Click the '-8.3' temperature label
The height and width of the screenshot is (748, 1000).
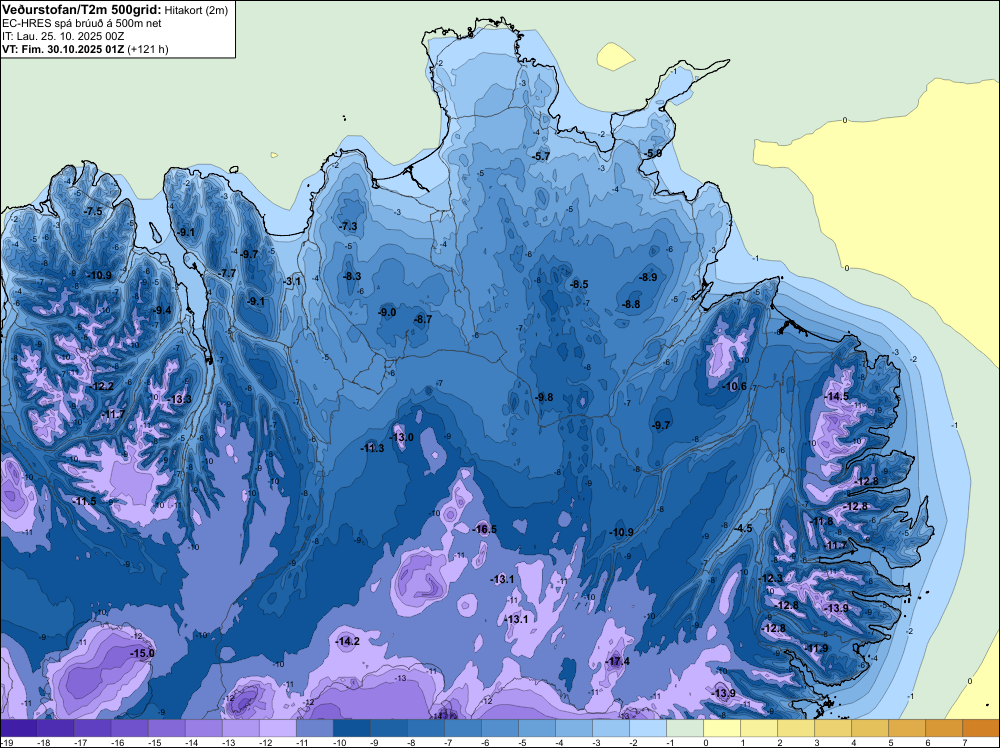pyautogui.click(x=352, y=276)
